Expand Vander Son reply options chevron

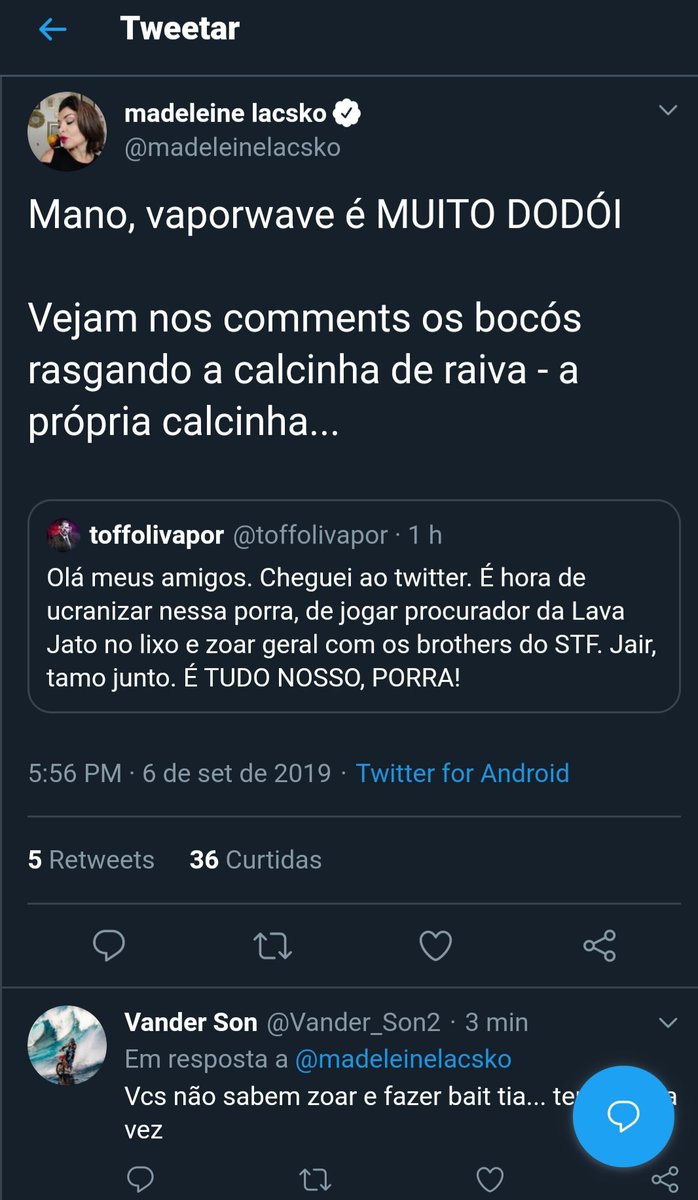[667, 1021]
